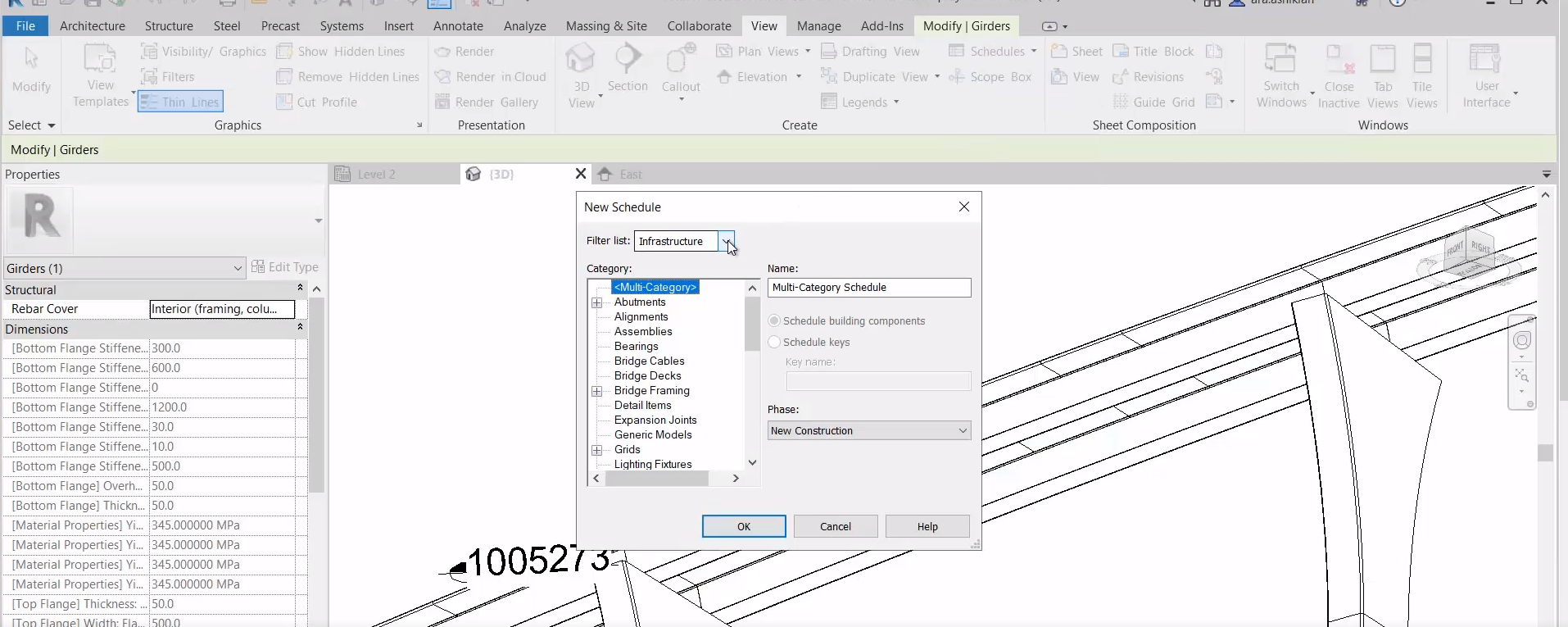The height and width of the screenshot is (627, 1568).
Task: Insert a Title Block
Action: pos(1153,52)
